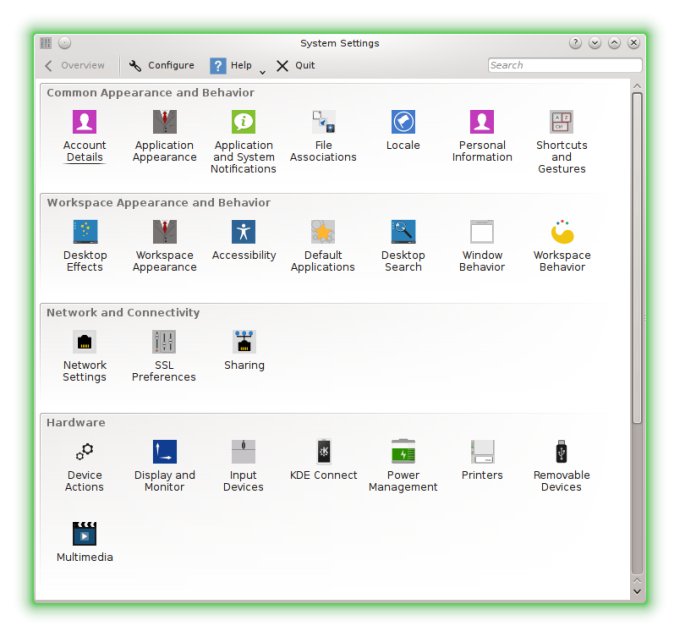Click the scroll down arrow of the scrollbar

click(637, 592)
